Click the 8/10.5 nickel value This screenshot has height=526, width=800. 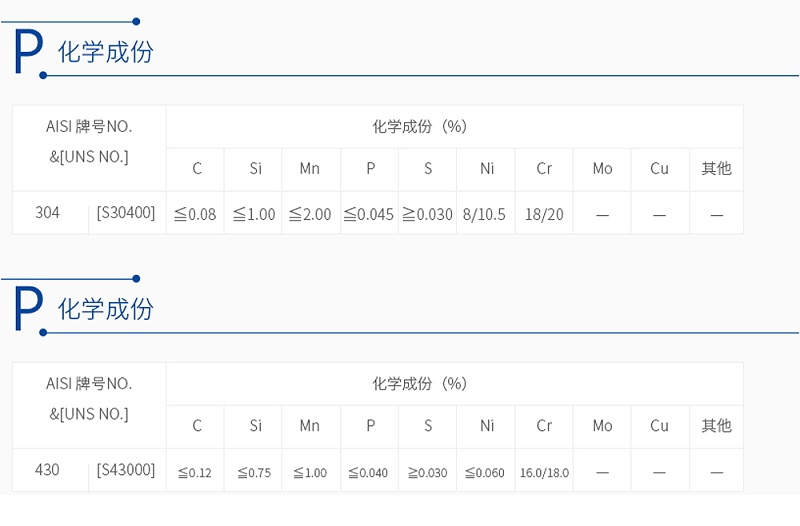(485, 214)
